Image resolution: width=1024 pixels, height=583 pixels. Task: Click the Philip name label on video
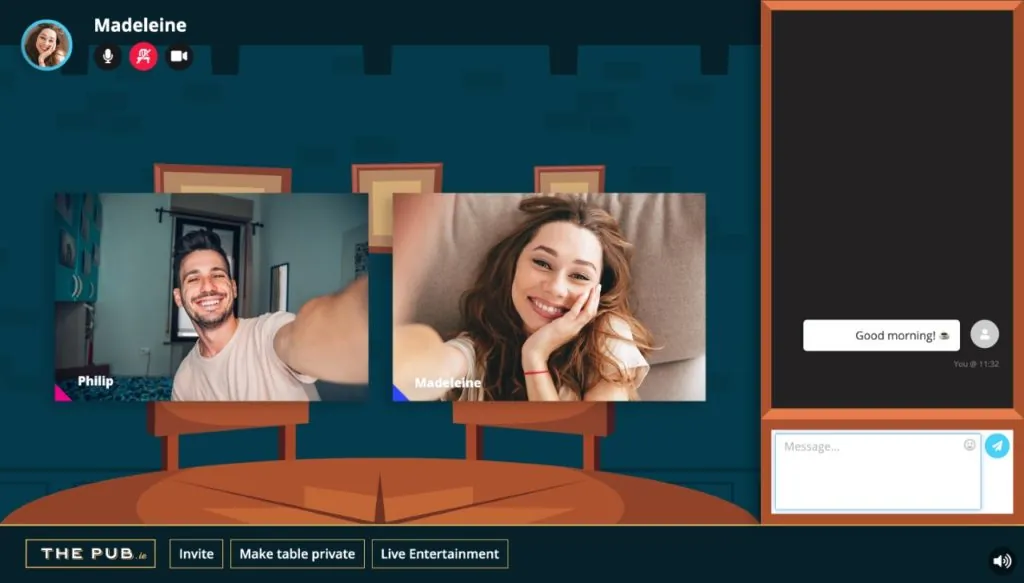pos(95,381)
